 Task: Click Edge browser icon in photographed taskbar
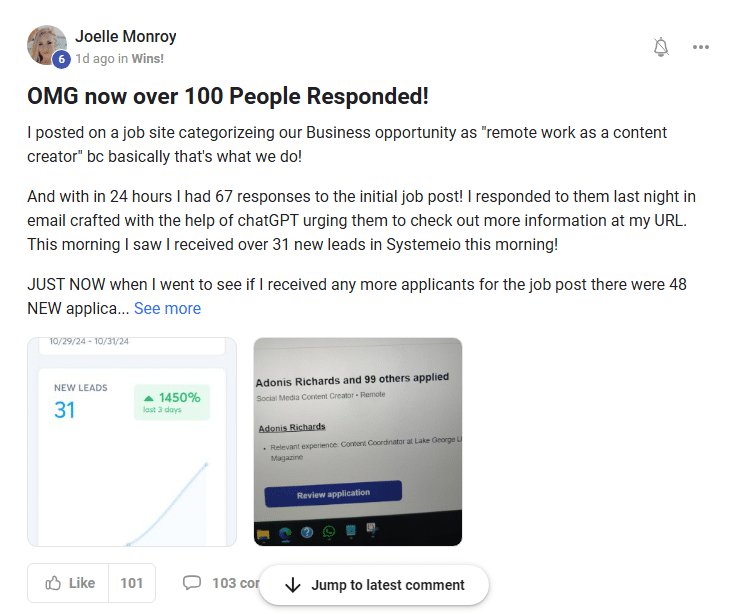coord(285,533)
